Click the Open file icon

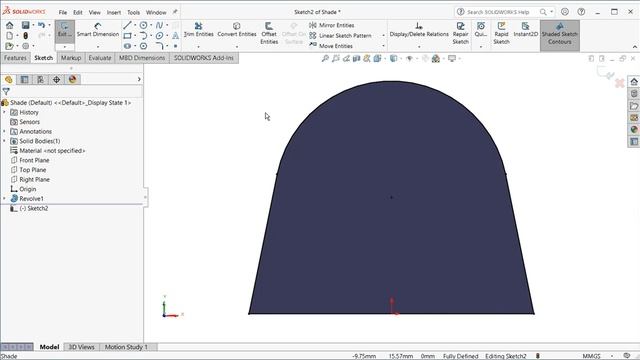(9, 46)
